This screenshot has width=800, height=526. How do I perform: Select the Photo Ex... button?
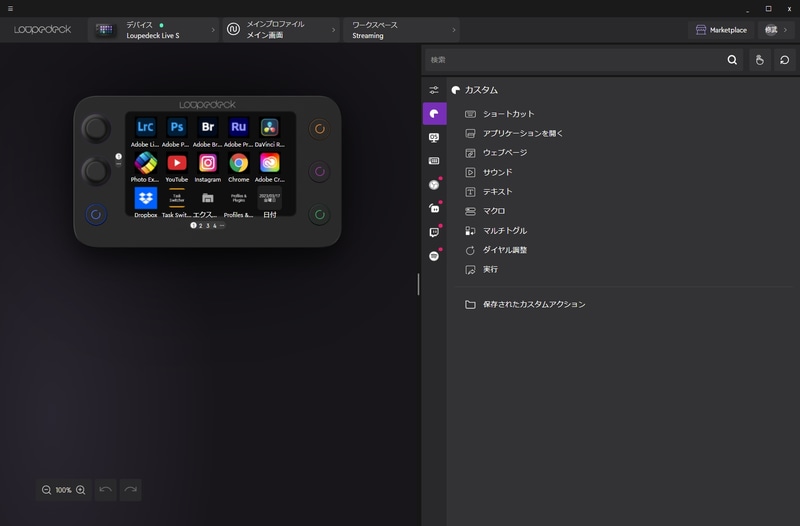point(145,163)
